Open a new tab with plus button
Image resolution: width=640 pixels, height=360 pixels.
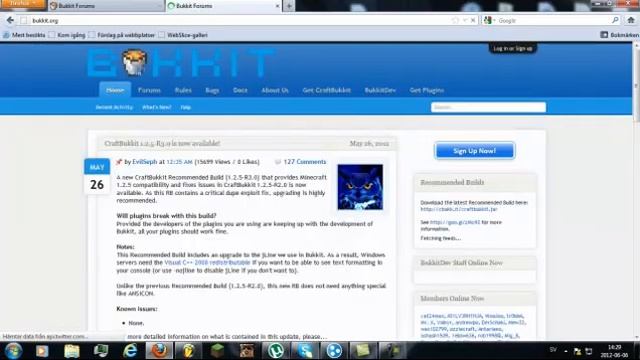tap(289, 6)
